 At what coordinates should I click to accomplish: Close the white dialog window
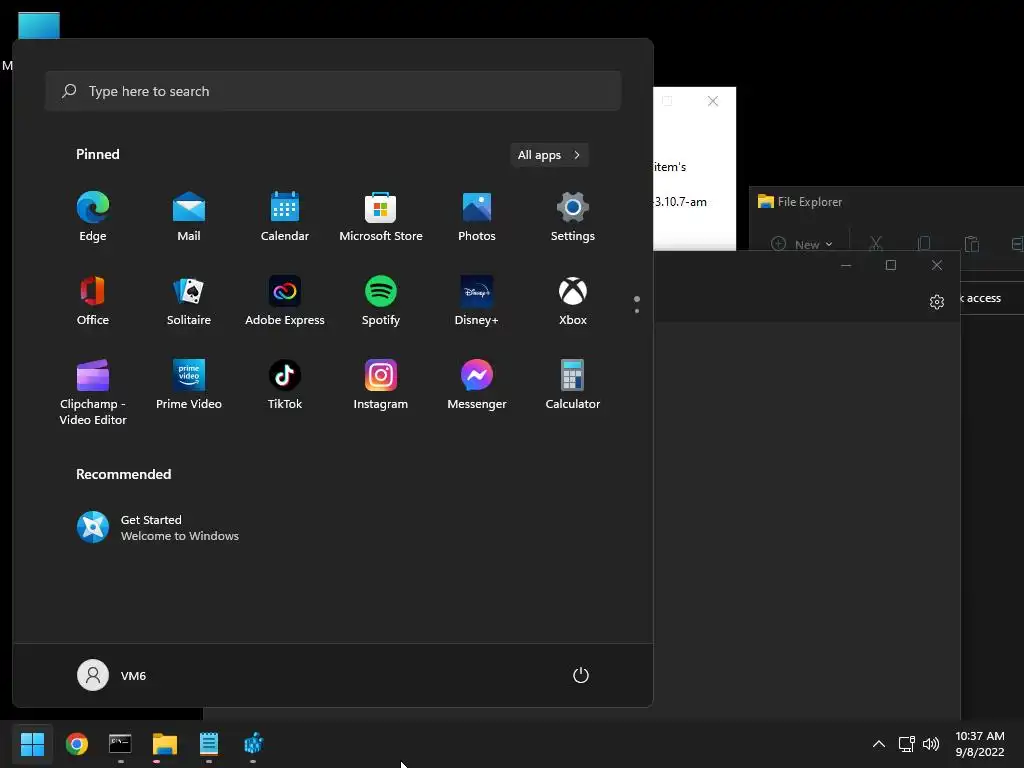coord(713,101)
